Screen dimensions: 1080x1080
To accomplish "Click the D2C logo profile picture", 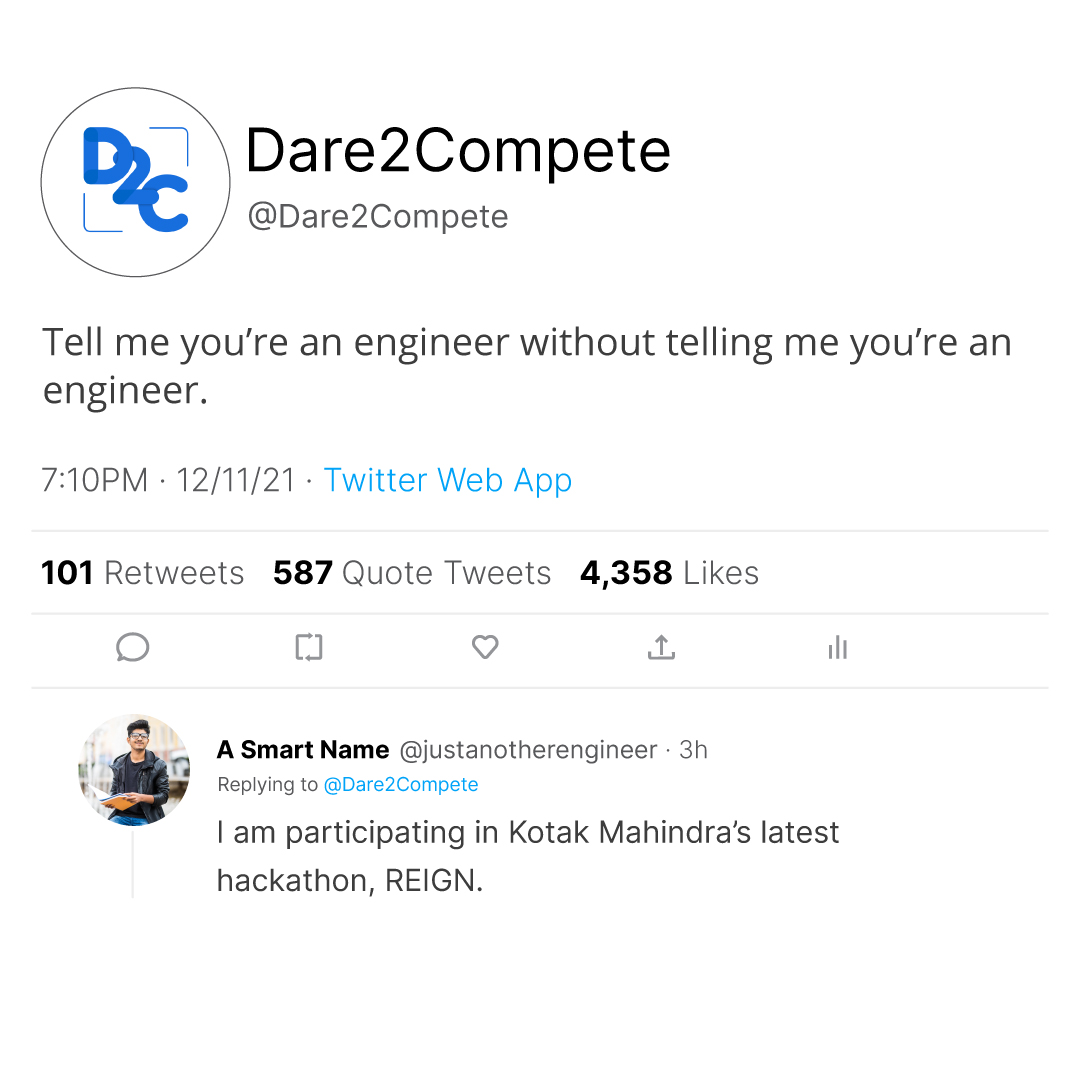I will coord(136,182).
